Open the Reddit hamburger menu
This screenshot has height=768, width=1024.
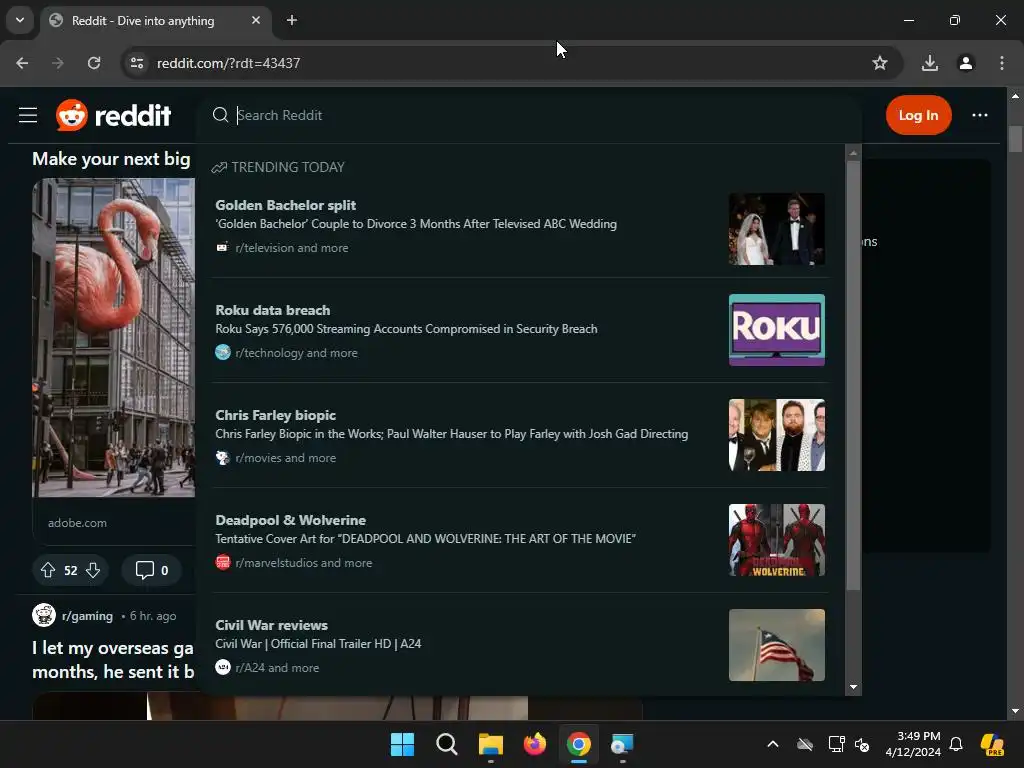pyautogui.click(x=27, y=115)
